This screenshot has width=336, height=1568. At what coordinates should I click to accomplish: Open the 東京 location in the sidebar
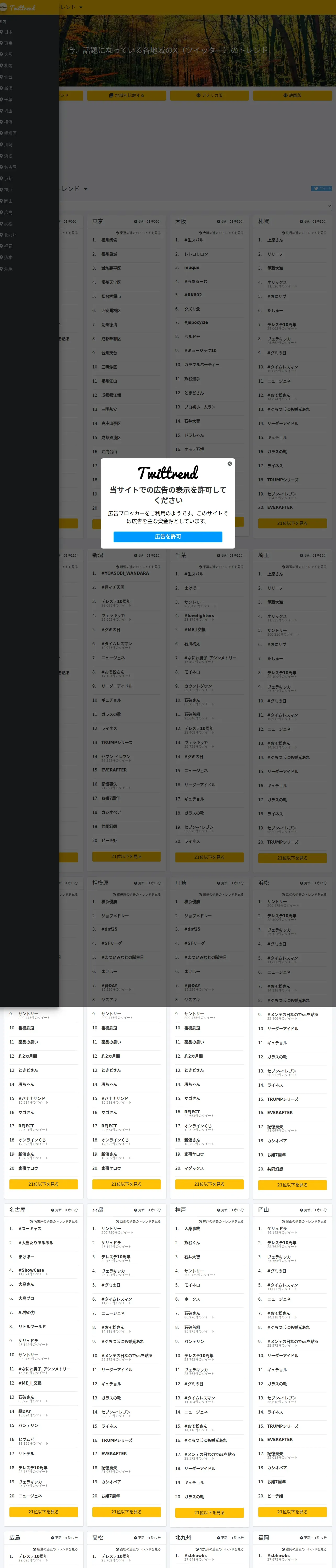coord(7,43)
